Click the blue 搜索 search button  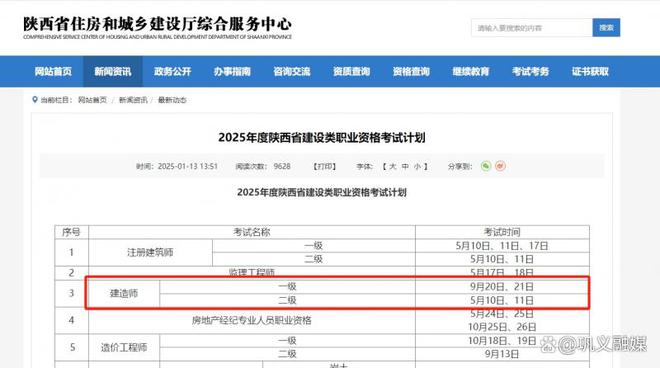tap(606, 28)
